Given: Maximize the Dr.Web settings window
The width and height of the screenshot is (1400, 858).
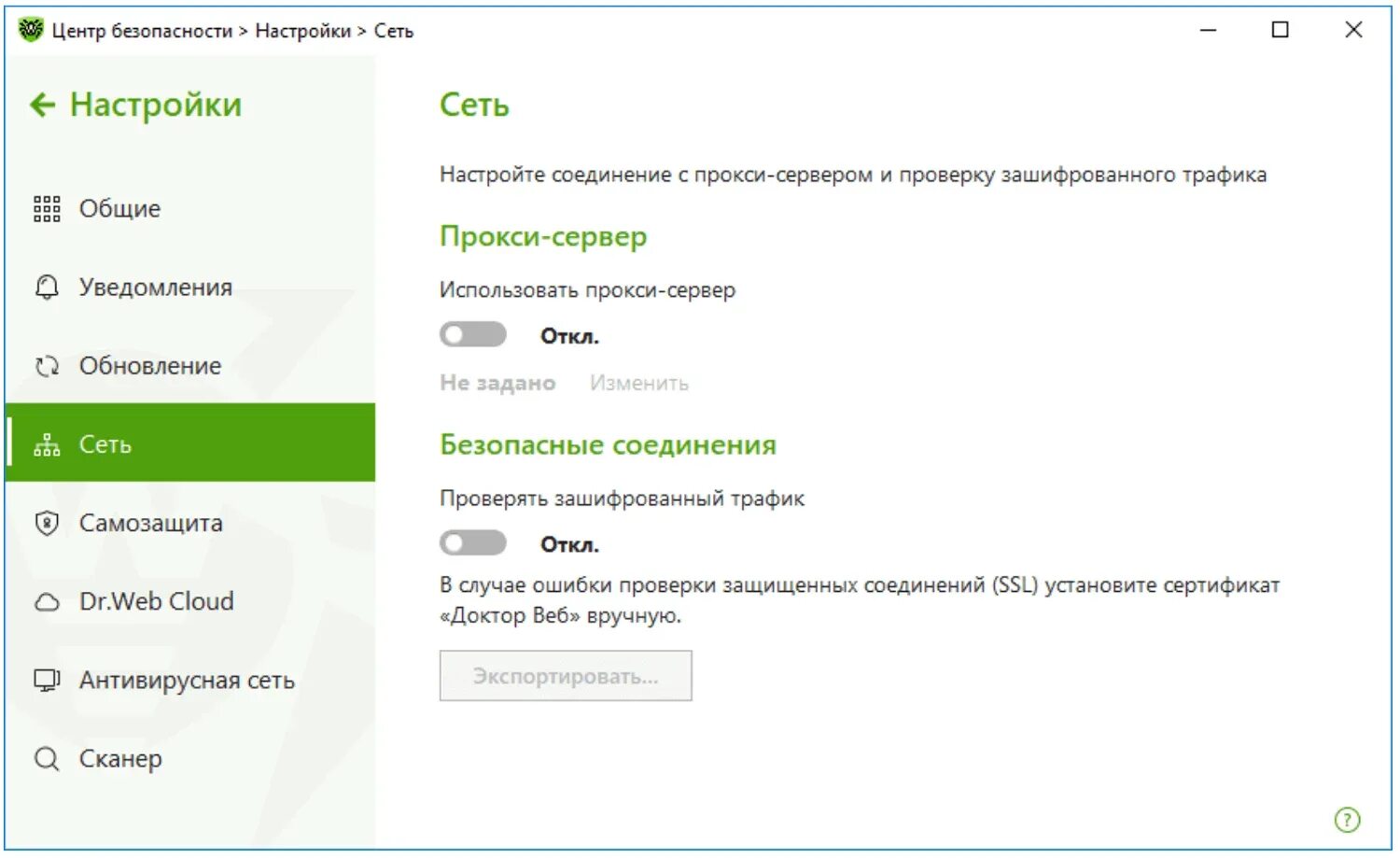Looking at the screenshot, I should (1281, 30).
